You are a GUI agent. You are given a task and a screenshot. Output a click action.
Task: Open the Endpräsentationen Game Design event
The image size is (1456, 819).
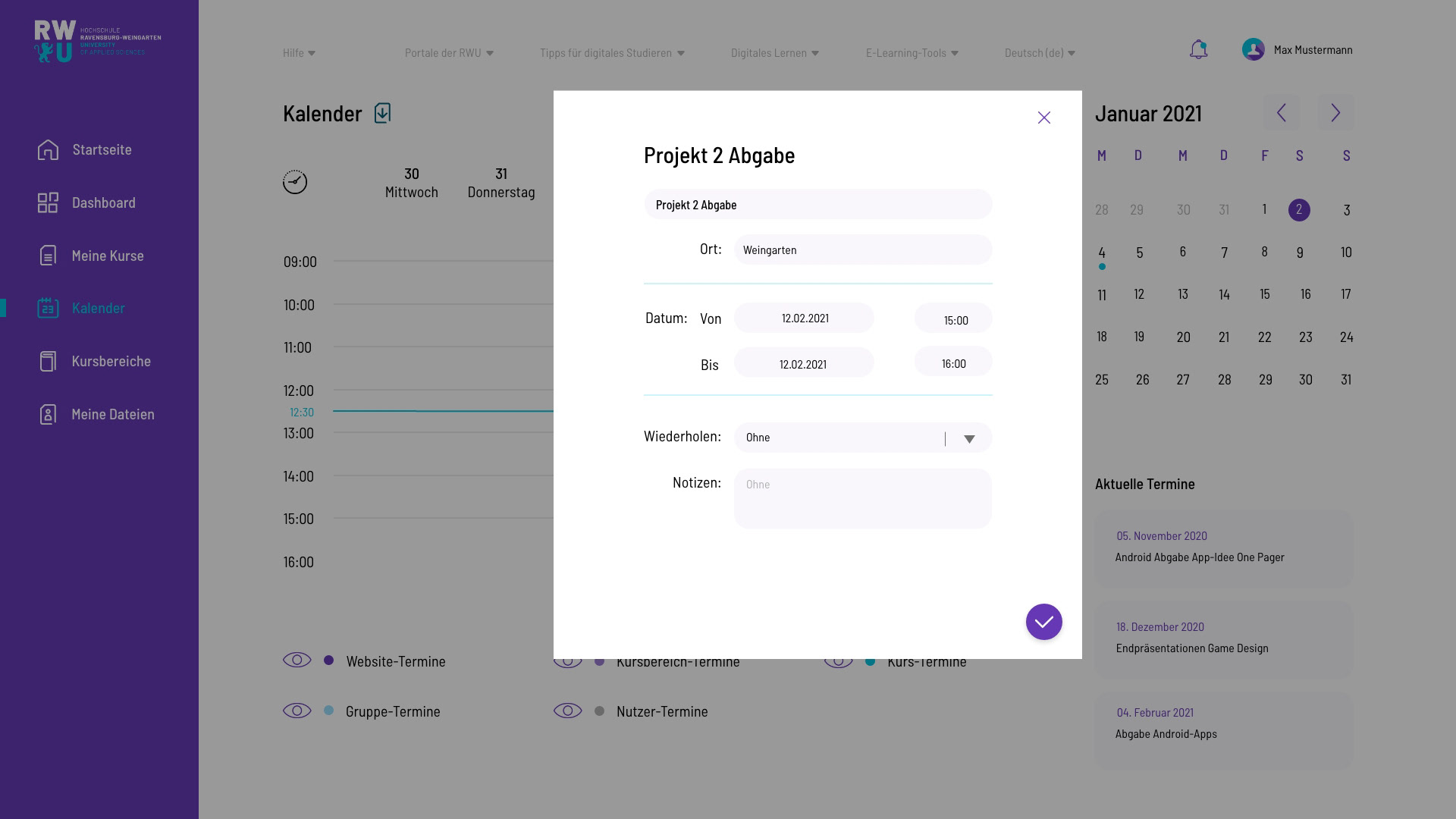pyautogui.click(x=1224, y=639)
